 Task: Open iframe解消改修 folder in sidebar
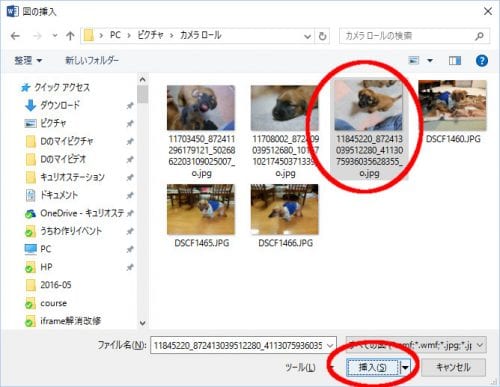[71, 321]
